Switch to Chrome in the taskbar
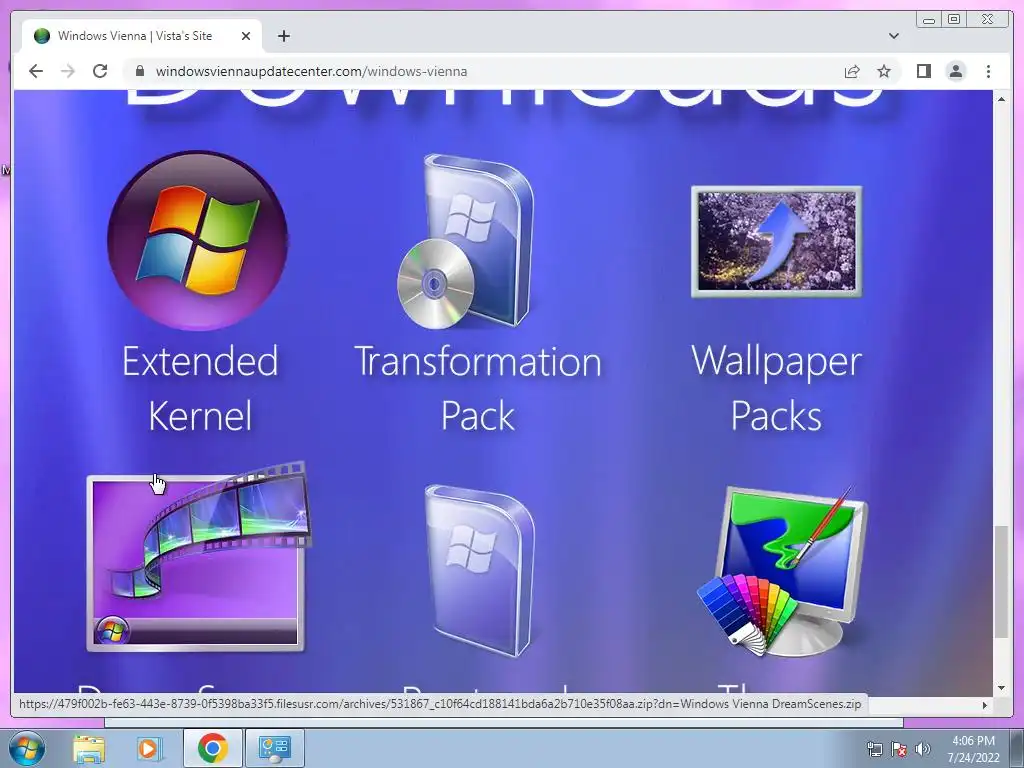This screenshot has height=768, width=1024. [212, 748]
